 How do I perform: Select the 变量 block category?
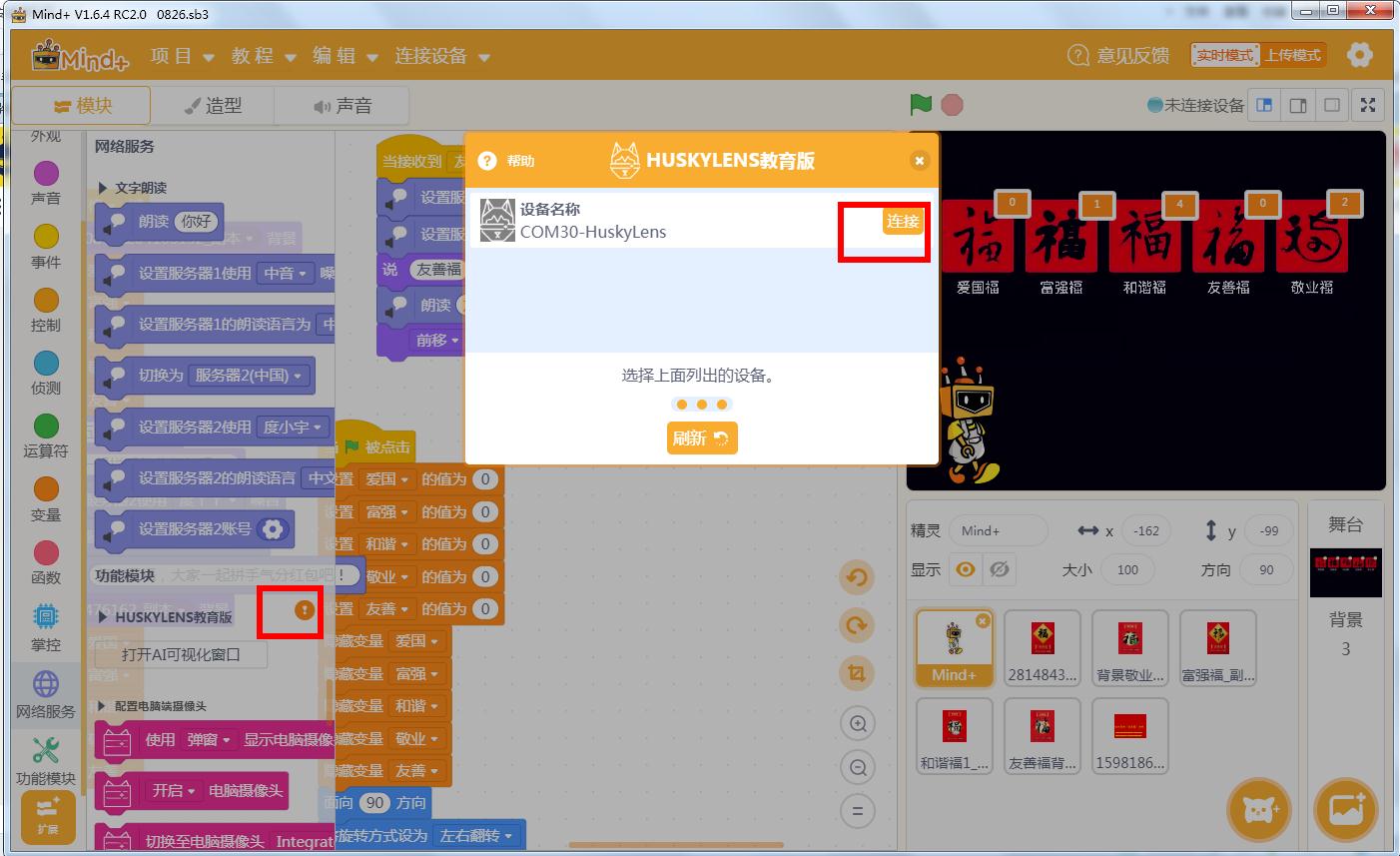(46, 499)
